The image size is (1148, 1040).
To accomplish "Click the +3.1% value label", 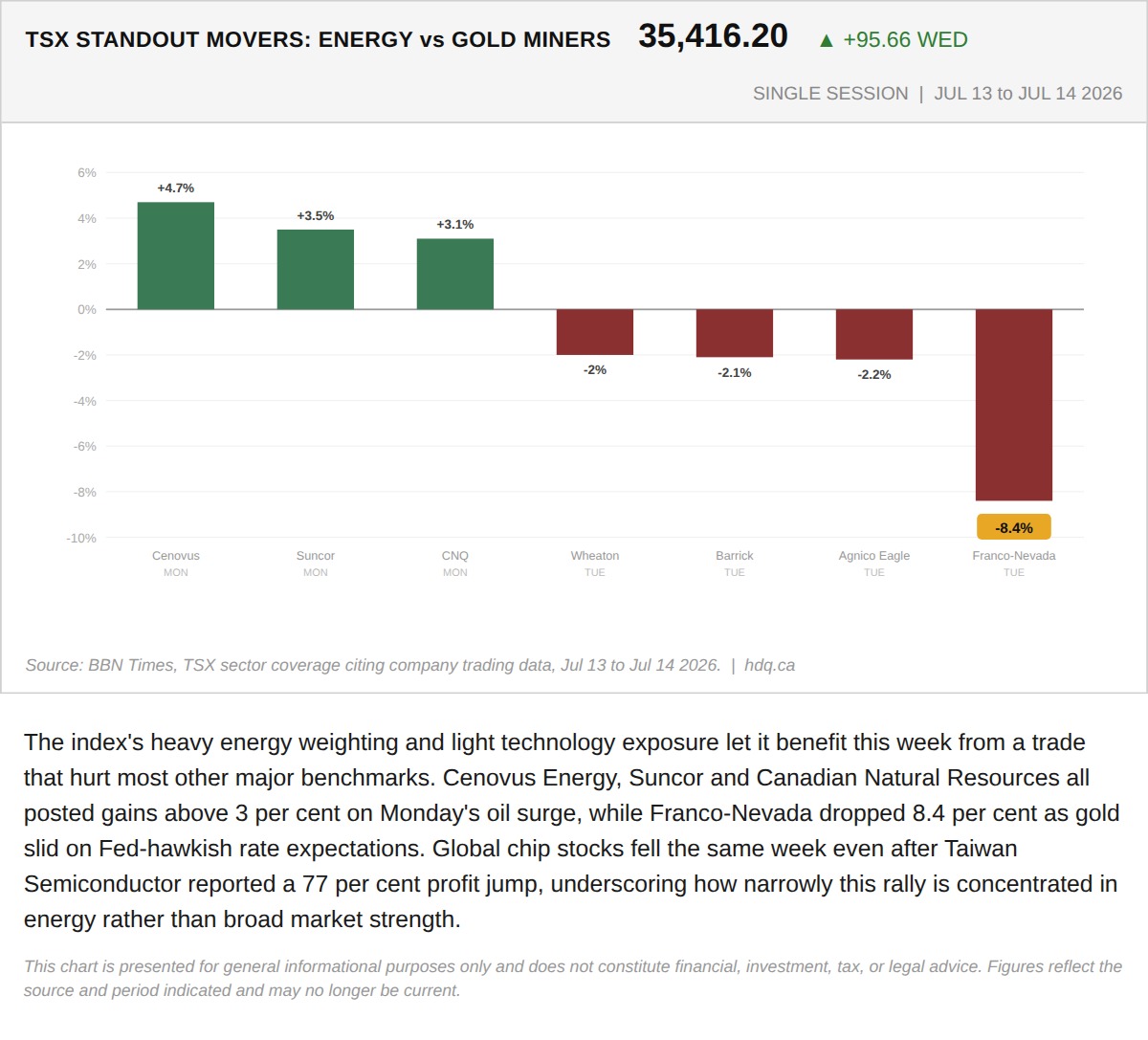I will click(455, 224).
